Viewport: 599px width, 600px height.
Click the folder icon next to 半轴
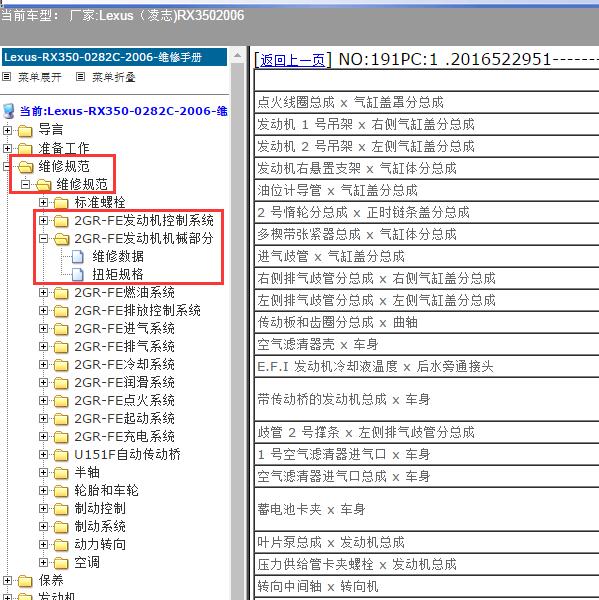[61, 473]
